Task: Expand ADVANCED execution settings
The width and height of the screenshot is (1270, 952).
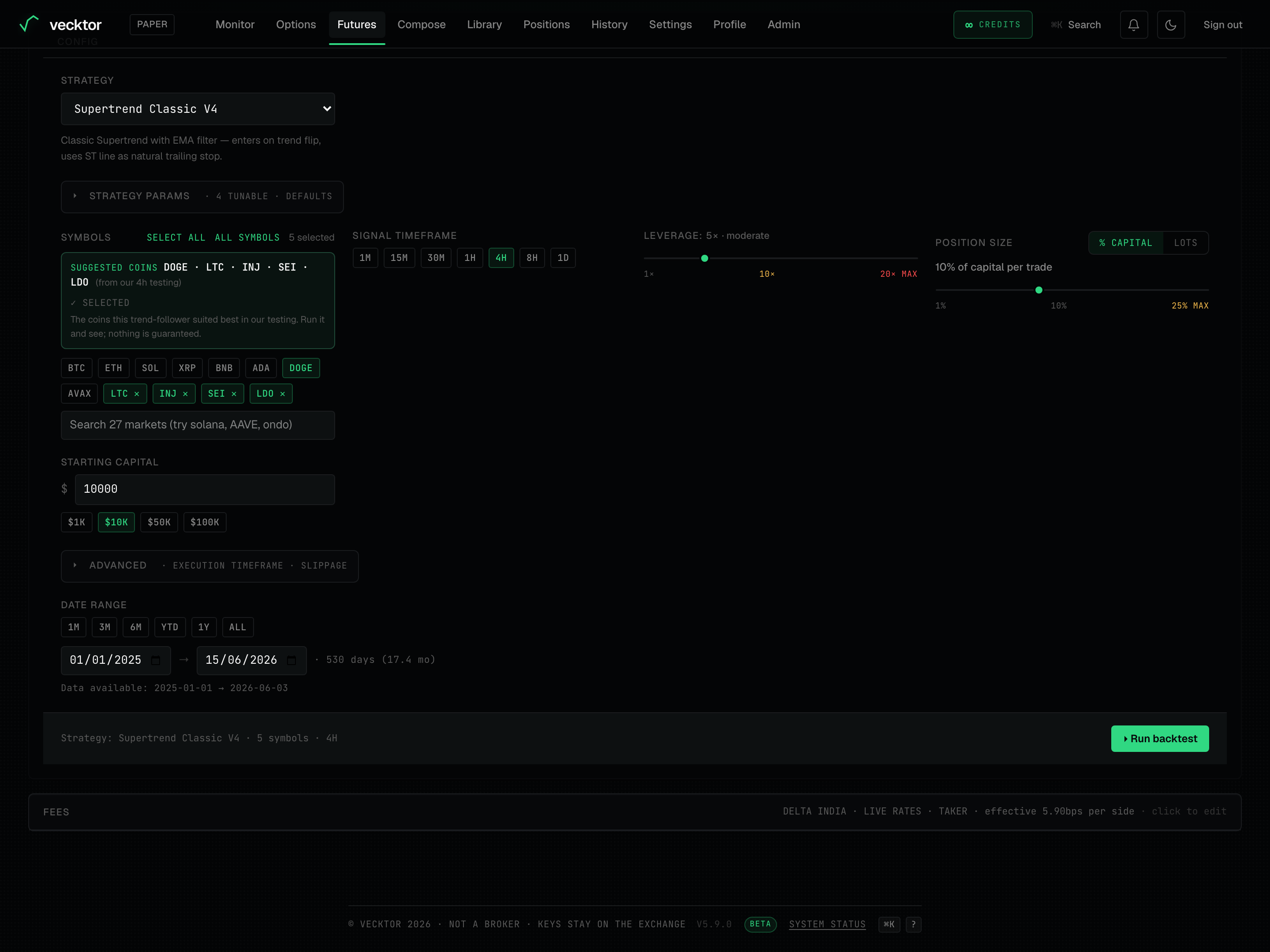Action: coord(209,566)
